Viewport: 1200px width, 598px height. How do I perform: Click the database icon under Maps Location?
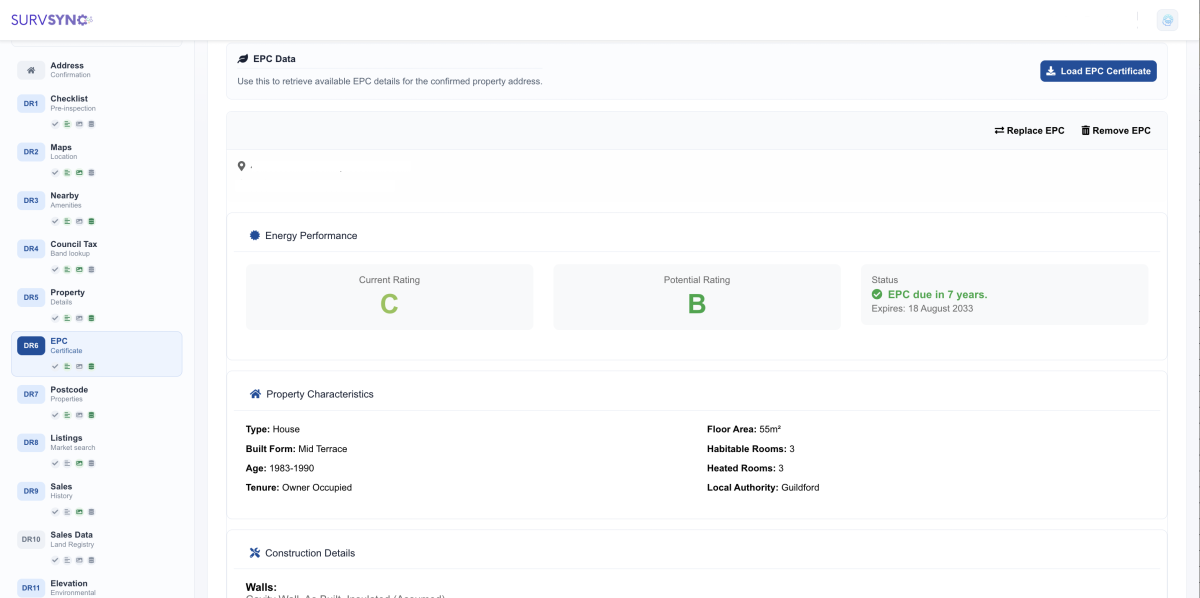click(x=91, y=173)
